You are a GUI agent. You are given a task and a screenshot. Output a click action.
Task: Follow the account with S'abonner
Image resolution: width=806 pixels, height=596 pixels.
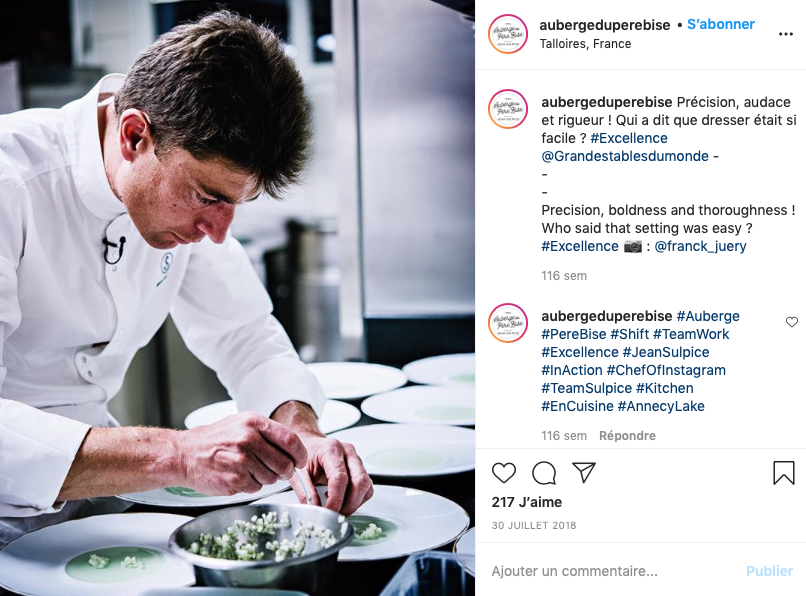(x=721, y=24)
